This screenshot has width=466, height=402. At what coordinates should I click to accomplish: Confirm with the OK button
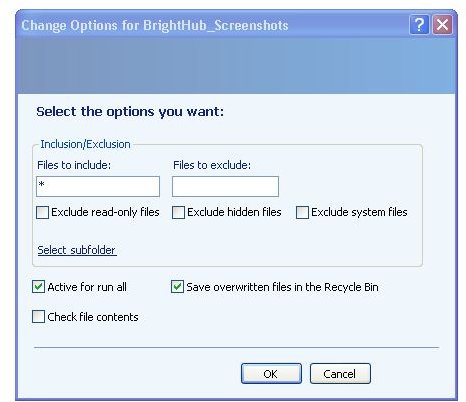click(271, 374)
